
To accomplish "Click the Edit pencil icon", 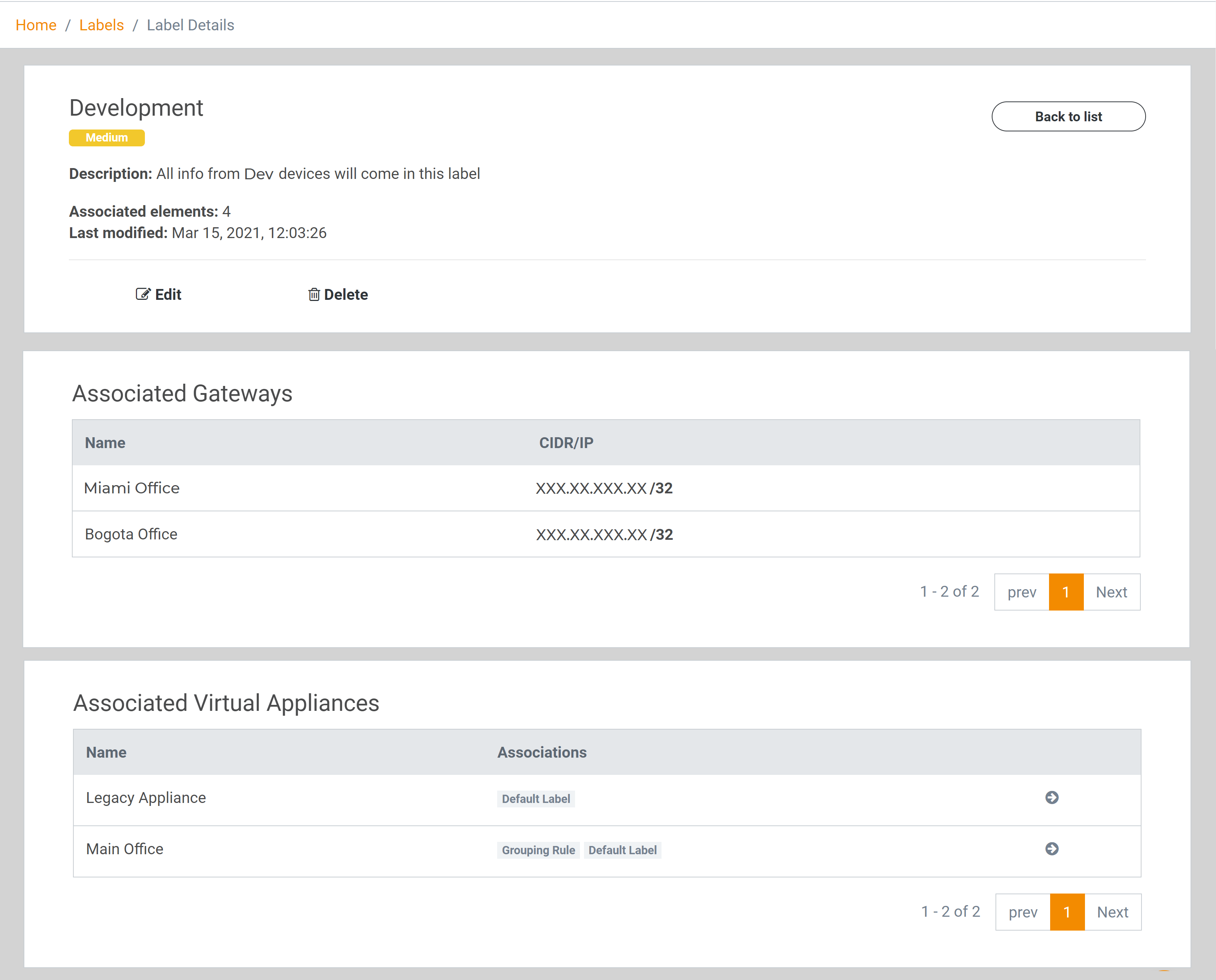I will [143, 294].
